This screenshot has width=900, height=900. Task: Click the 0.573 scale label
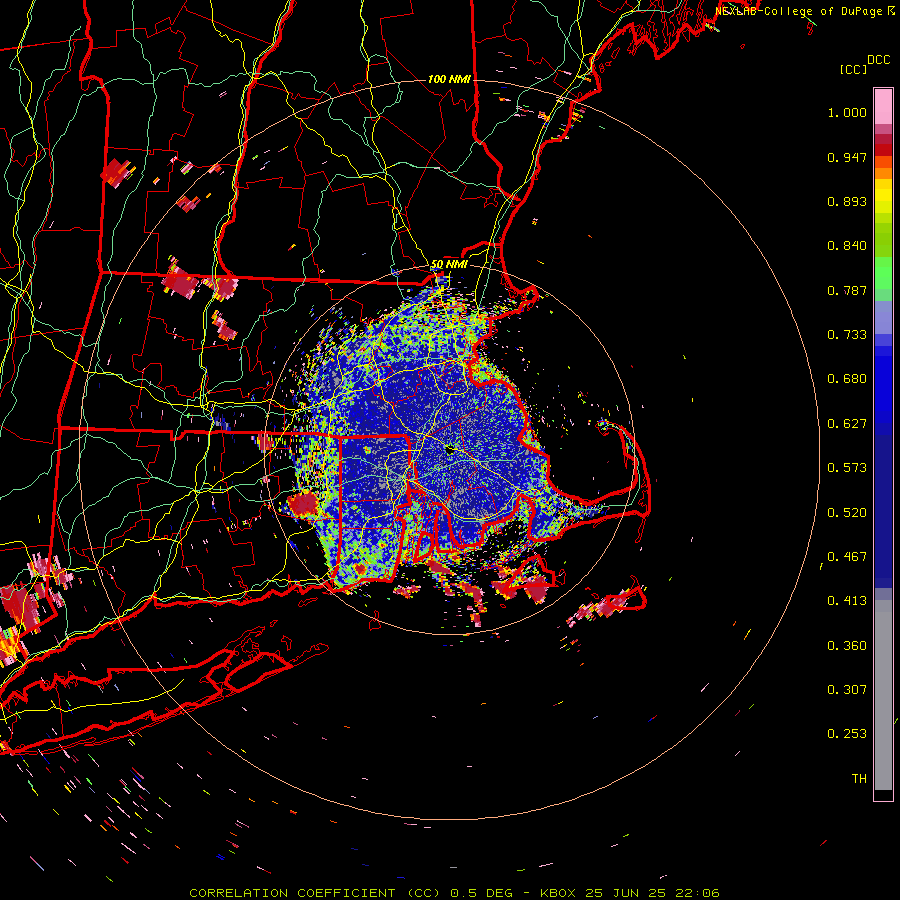(x=847, y=468)
